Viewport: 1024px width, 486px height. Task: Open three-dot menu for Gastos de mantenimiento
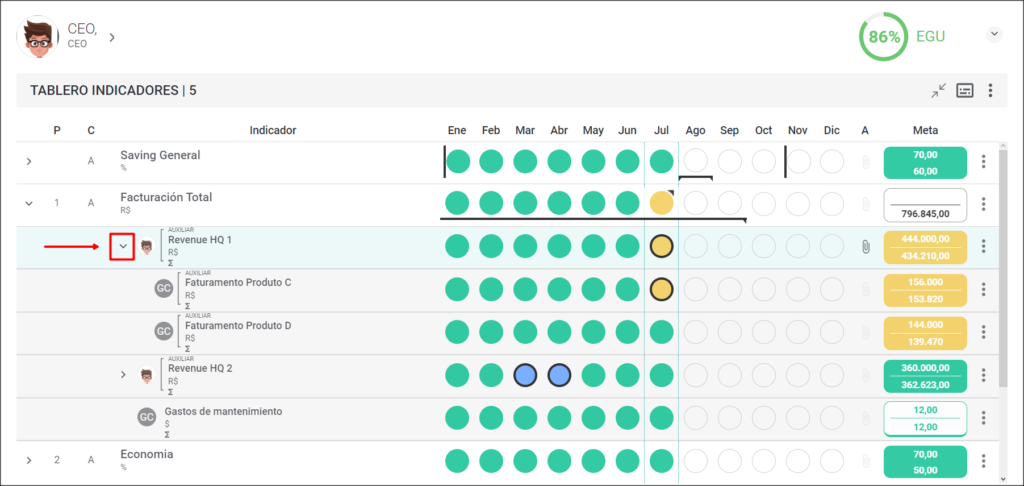pyautogui.click(x=984, y=418)
